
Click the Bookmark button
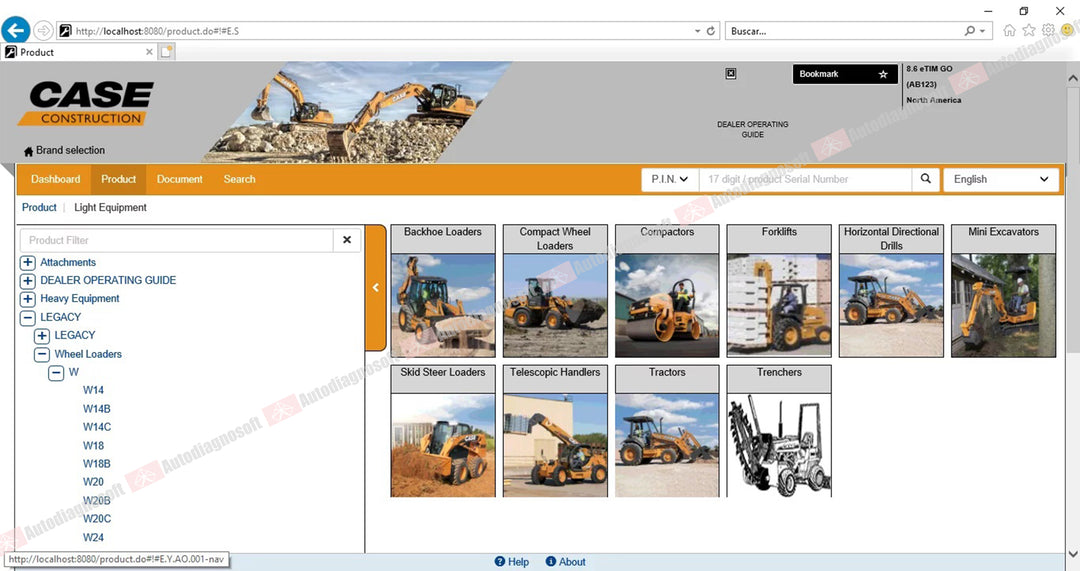845,74
